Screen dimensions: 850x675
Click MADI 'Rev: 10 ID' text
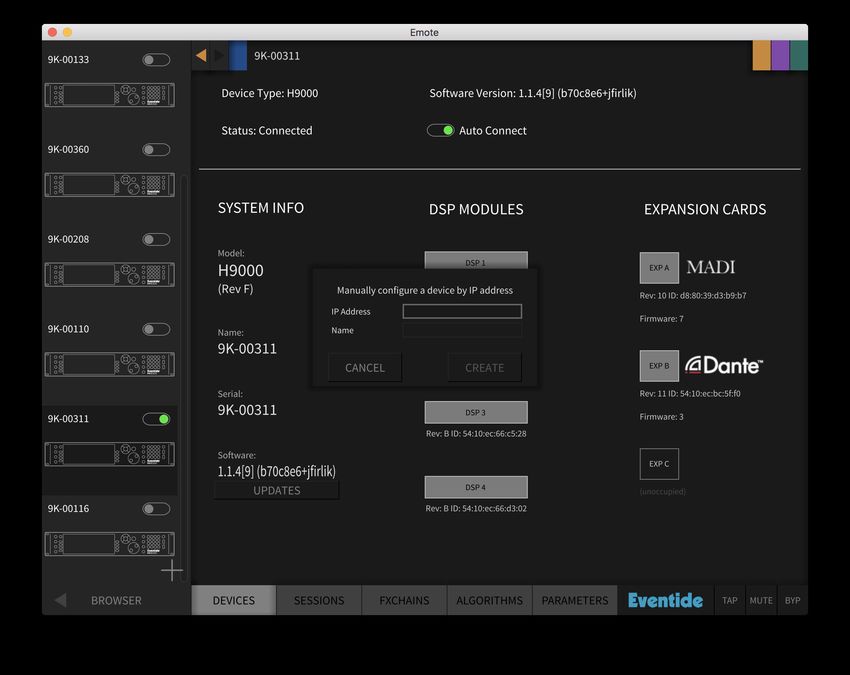pyautogui.click(x=693, y=295)
